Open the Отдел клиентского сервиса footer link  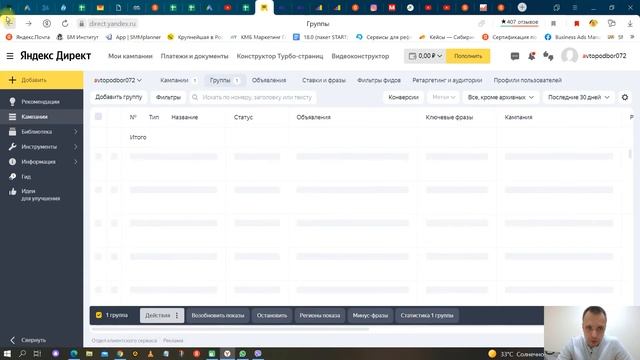pos(124,340)
